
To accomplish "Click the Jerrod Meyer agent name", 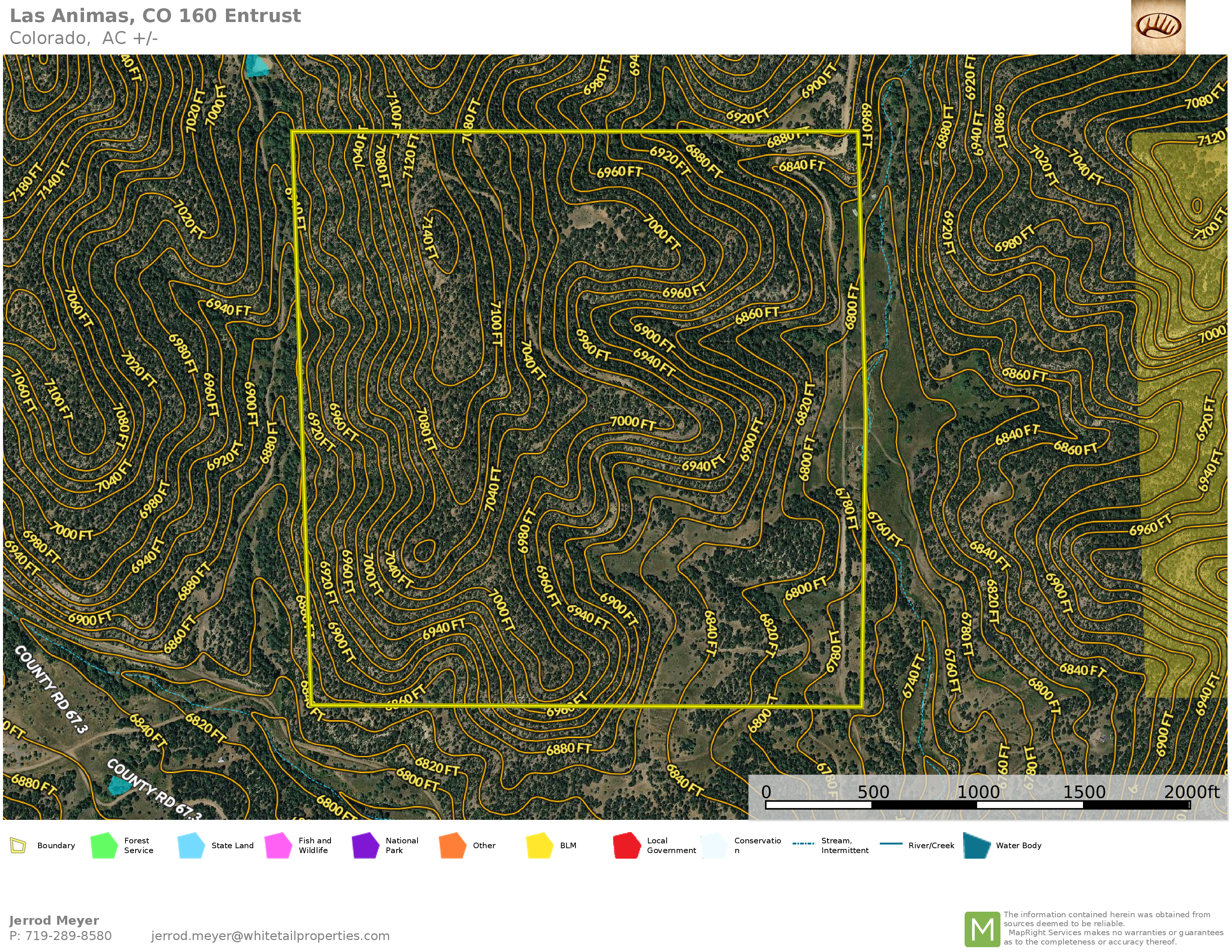I will (x=54, y=920).
